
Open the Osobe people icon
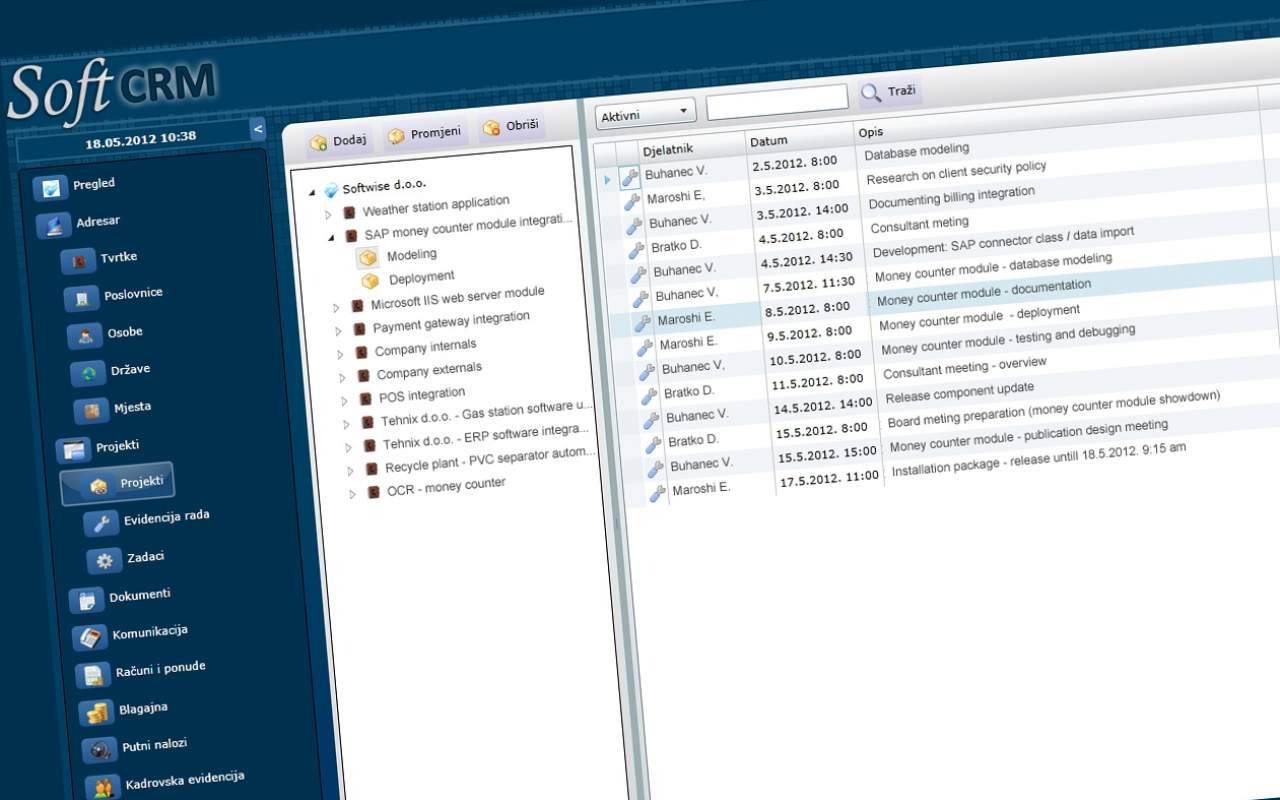pos(85,336)
